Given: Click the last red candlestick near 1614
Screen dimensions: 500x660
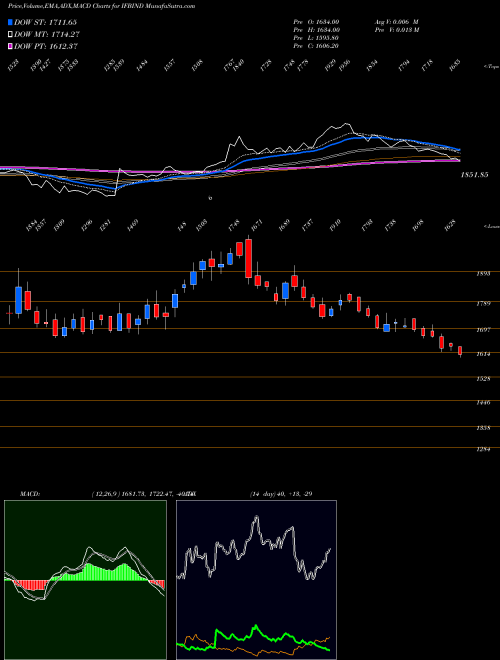Looking at the screenshot, I should click(460, 351).
